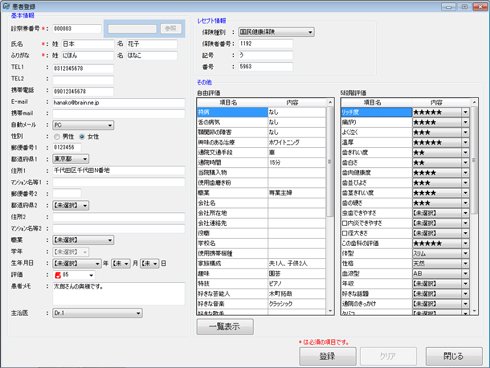The image size is (490, 368).
Task: Click the 番号 field showing 5963
Action: (265, 67)
